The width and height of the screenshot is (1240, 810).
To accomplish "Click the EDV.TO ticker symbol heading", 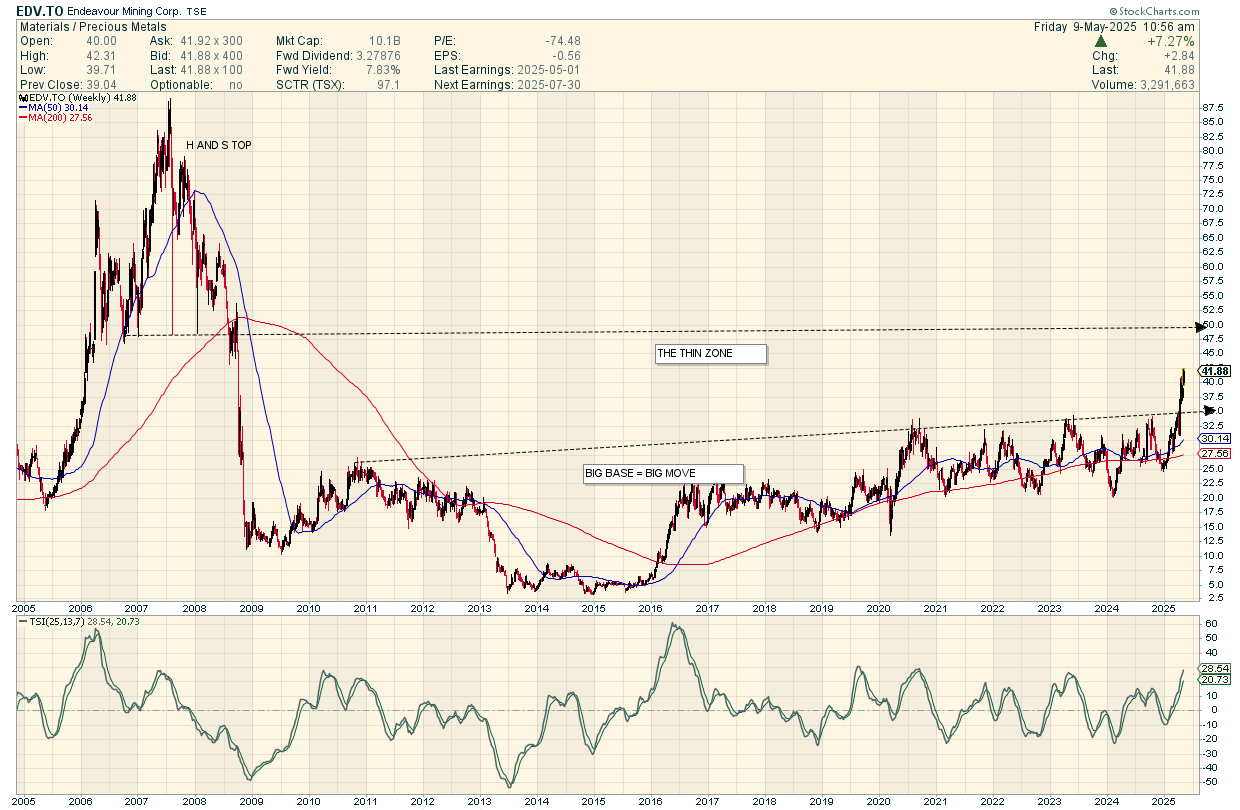I will coord(39,9).
